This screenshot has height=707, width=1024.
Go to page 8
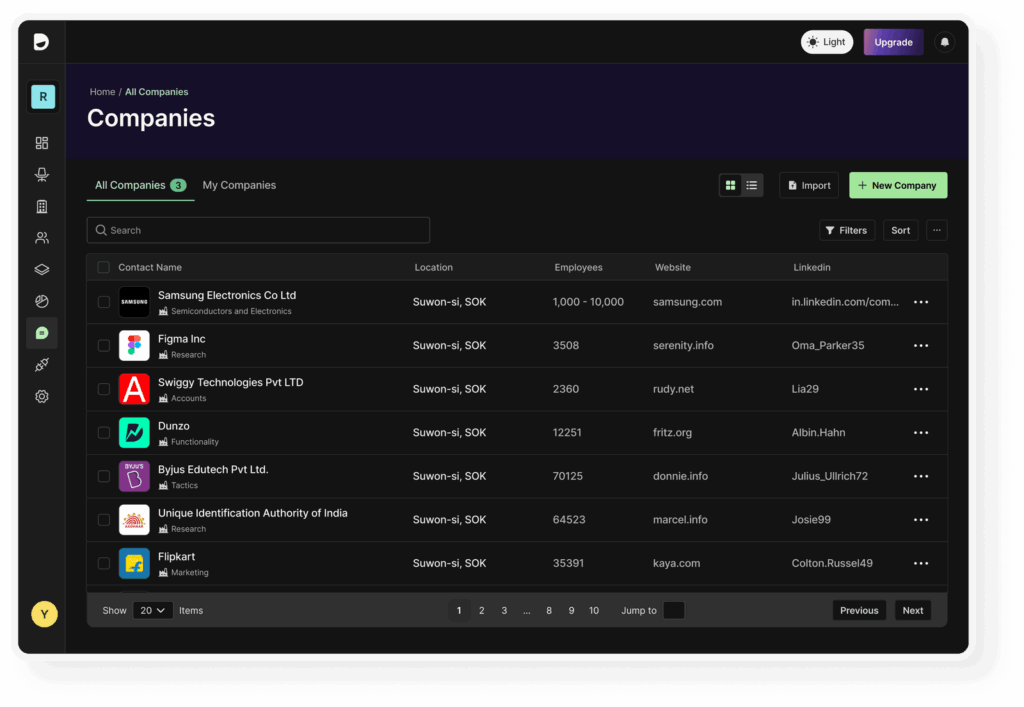[549, 610]
